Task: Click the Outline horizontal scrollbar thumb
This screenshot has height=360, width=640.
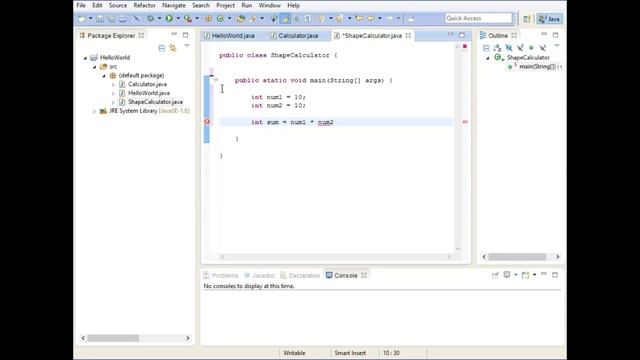Action: coord(517,257)
